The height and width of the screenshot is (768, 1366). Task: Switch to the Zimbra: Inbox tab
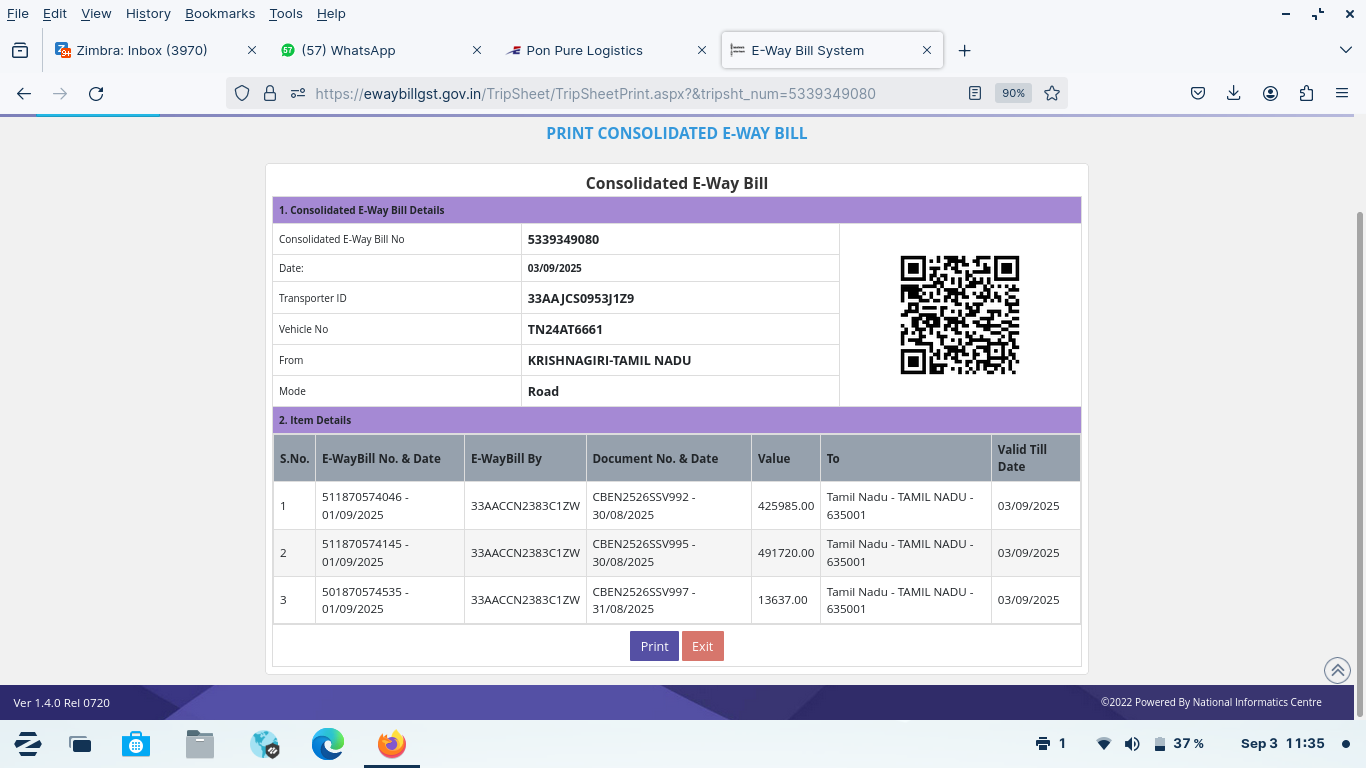pyautogui.click(x=142, y=50)
